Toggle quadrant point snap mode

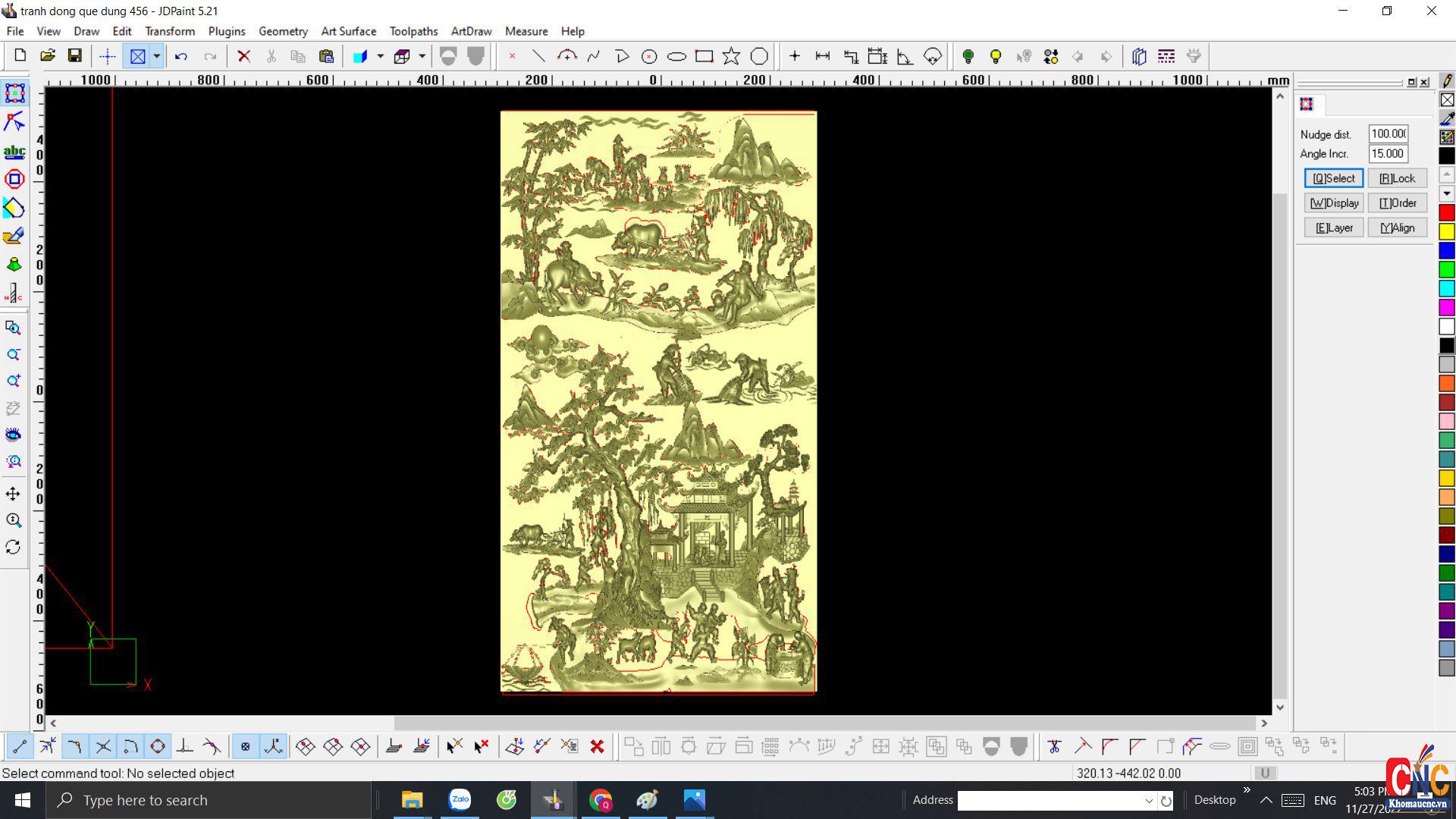point(158,747)
